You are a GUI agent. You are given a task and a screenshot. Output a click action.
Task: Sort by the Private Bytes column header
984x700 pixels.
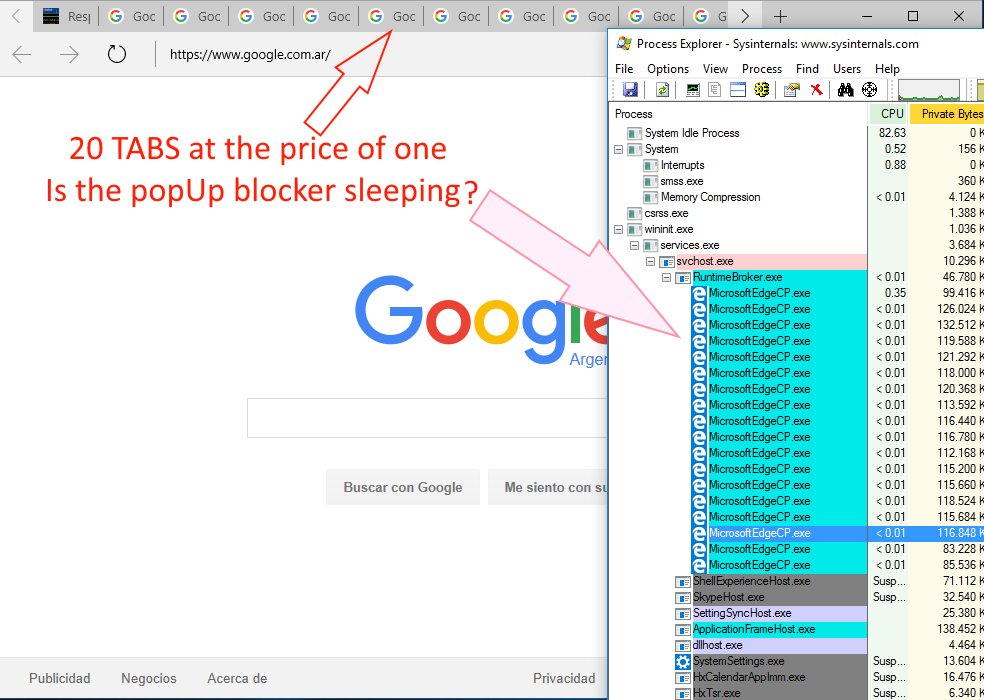(x=947, y=114)
